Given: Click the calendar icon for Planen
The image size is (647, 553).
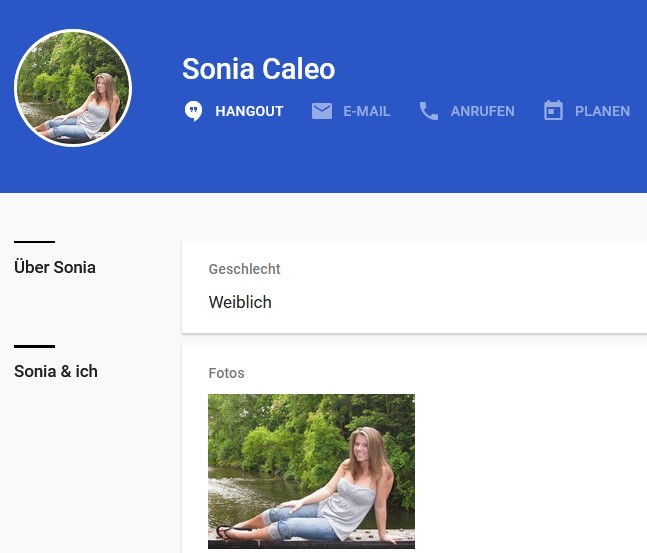Looking at the screenshot, I should [x=553, y=111].
